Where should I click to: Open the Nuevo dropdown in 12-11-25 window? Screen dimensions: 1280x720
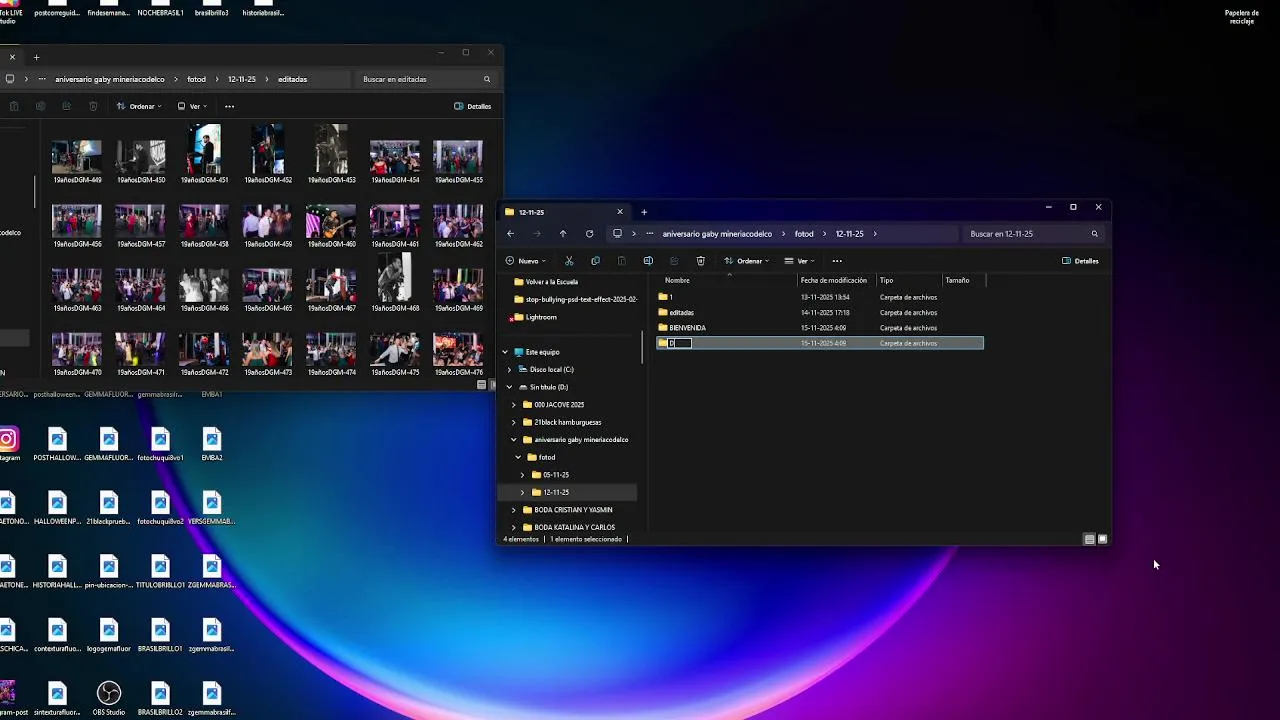point(526,261)
